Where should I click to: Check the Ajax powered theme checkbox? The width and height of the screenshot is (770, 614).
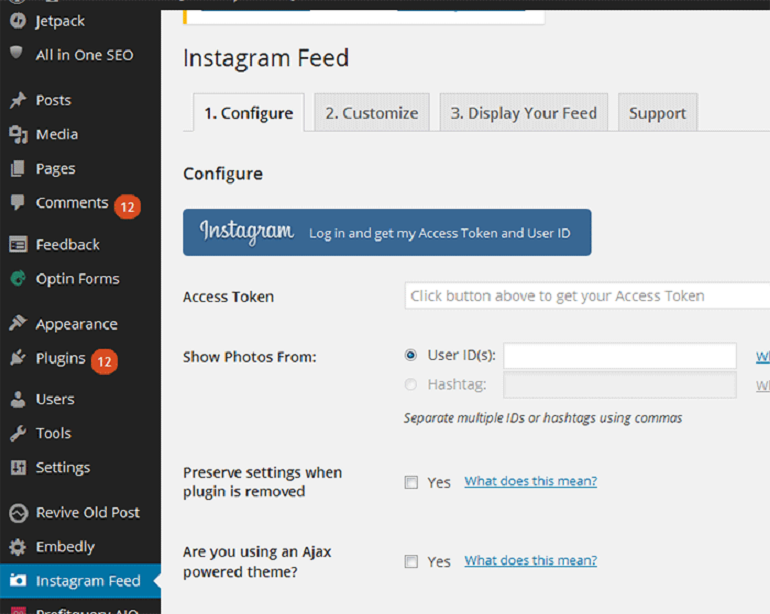click(412, 561)
